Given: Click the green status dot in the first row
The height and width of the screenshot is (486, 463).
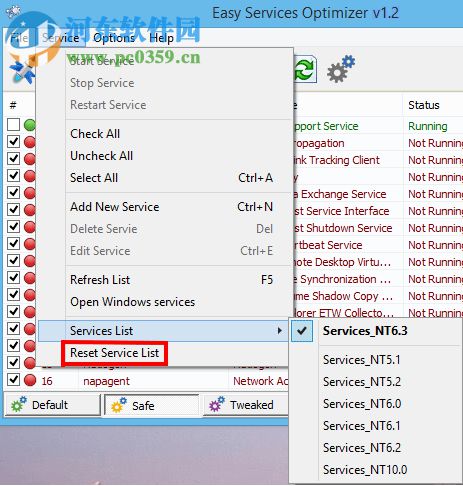Looking at the screenshot, I should [30, 125].
